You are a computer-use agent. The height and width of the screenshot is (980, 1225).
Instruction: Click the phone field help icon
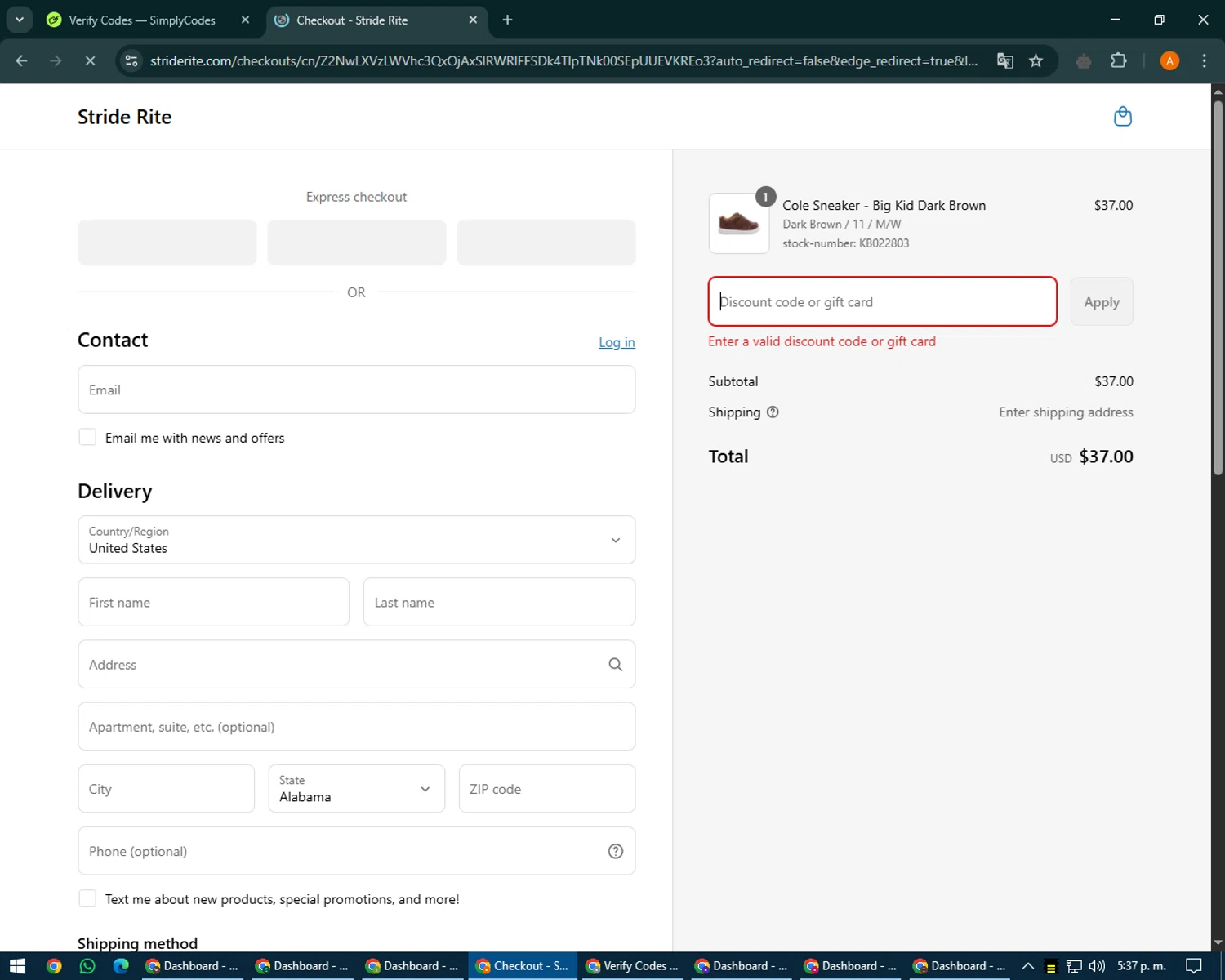(615, 851)
